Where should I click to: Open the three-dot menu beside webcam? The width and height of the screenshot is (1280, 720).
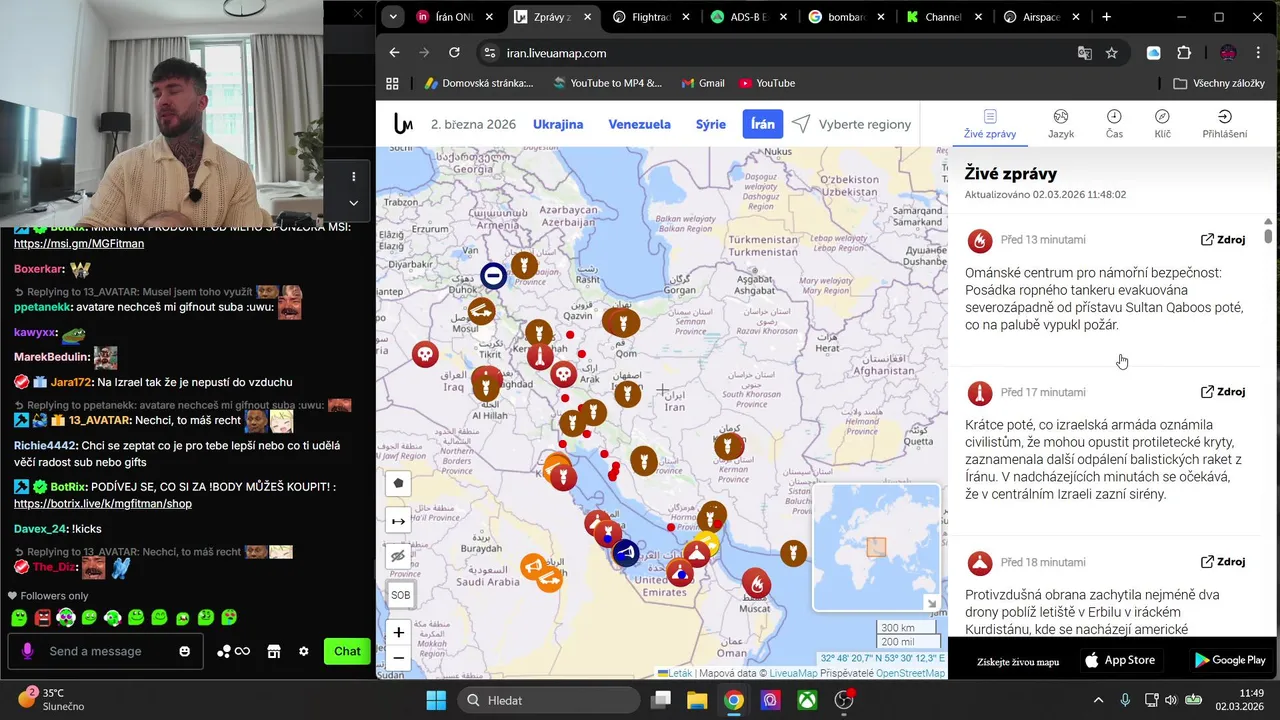click(353, 177)
